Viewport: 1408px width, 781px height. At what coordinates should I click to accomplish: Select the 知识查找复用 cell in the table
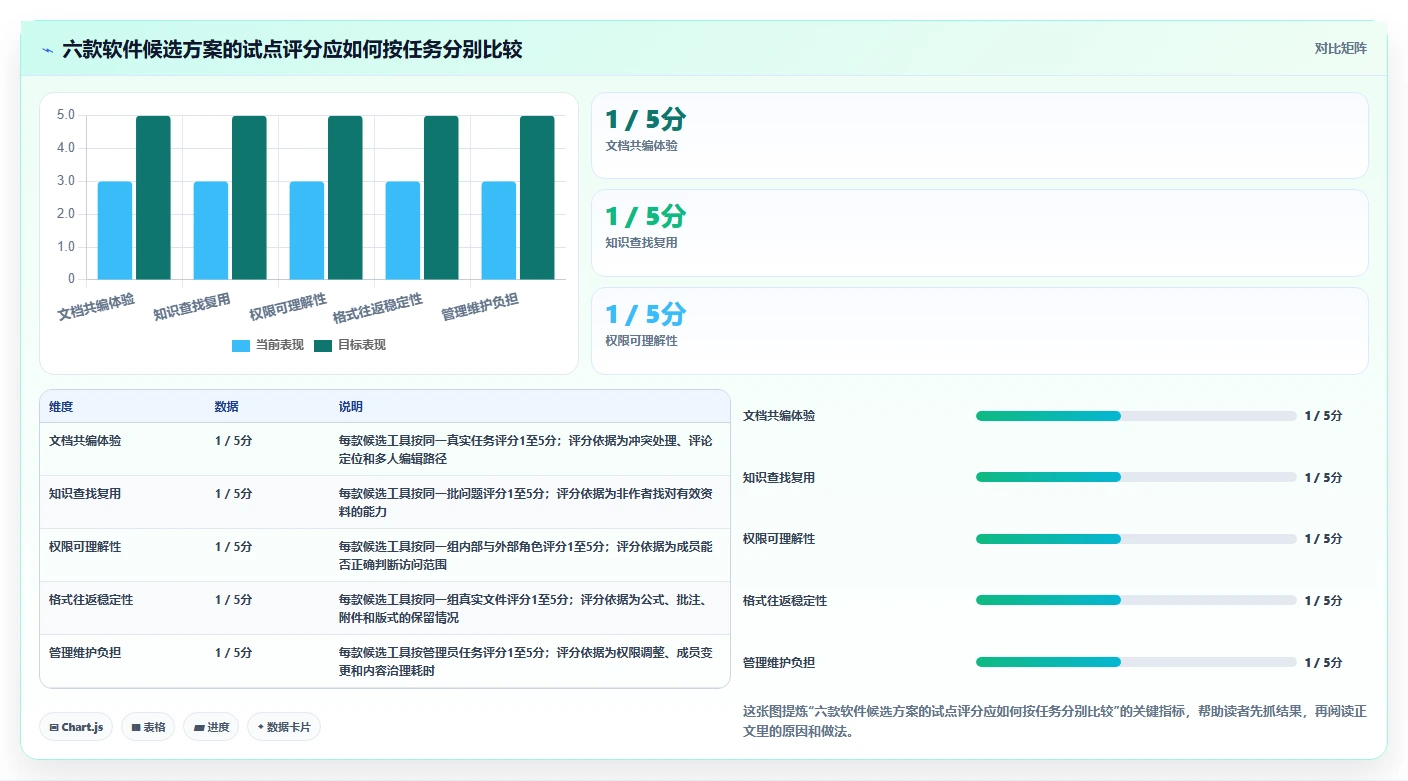[85, 494]
